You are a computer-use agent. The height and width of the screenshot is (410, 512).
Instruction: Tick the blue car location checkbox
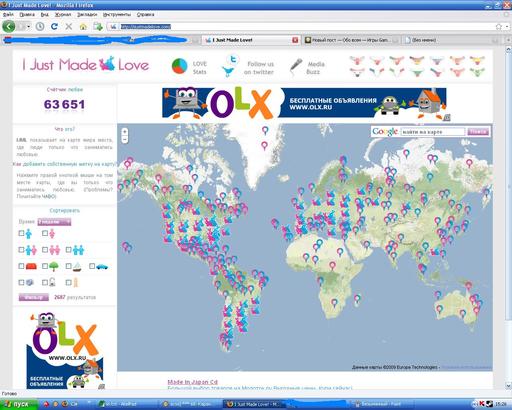click(x=92, y=266)
